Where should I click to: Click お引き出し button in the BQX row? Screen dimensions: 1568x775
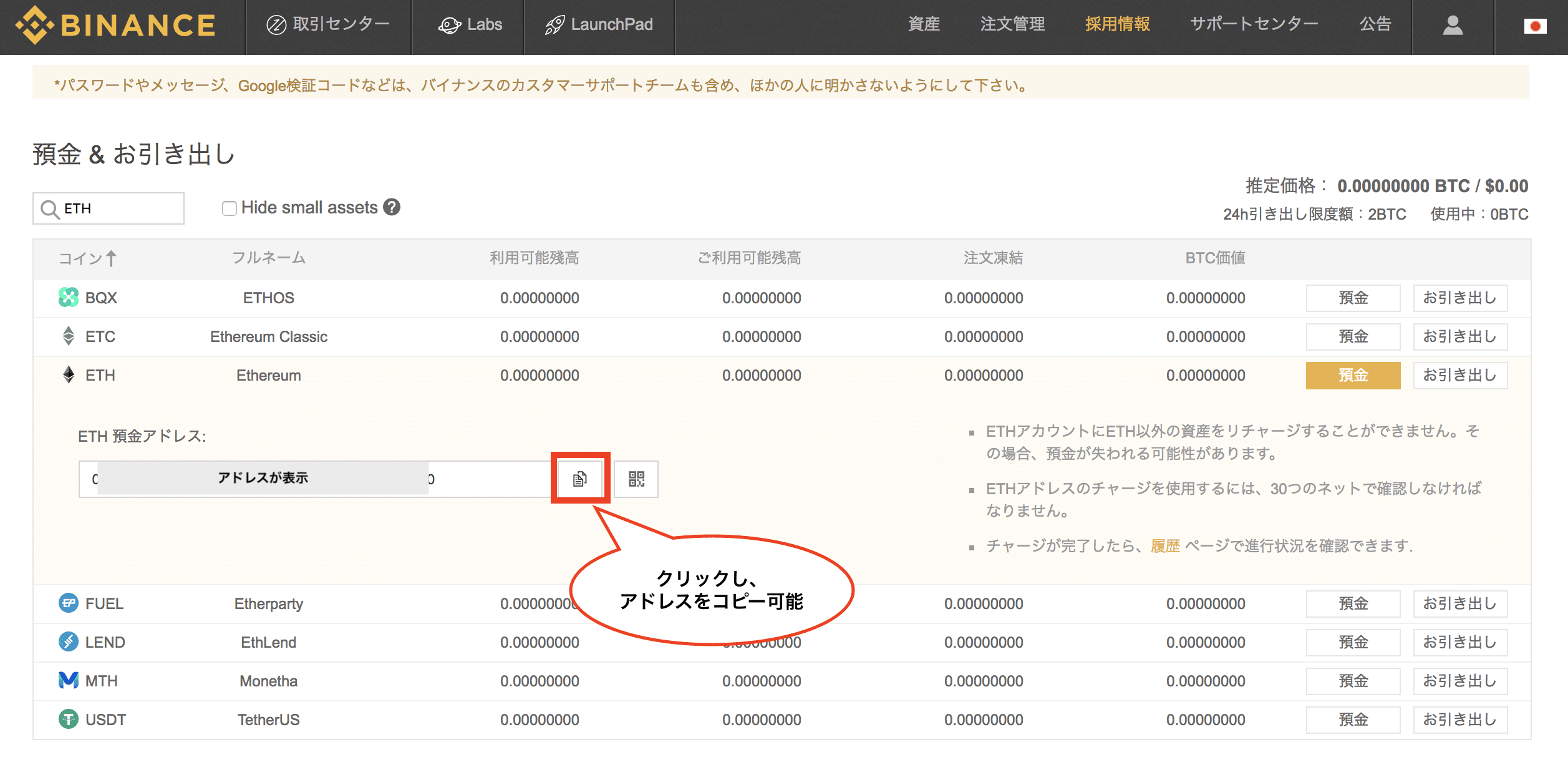coord(1459,298)
